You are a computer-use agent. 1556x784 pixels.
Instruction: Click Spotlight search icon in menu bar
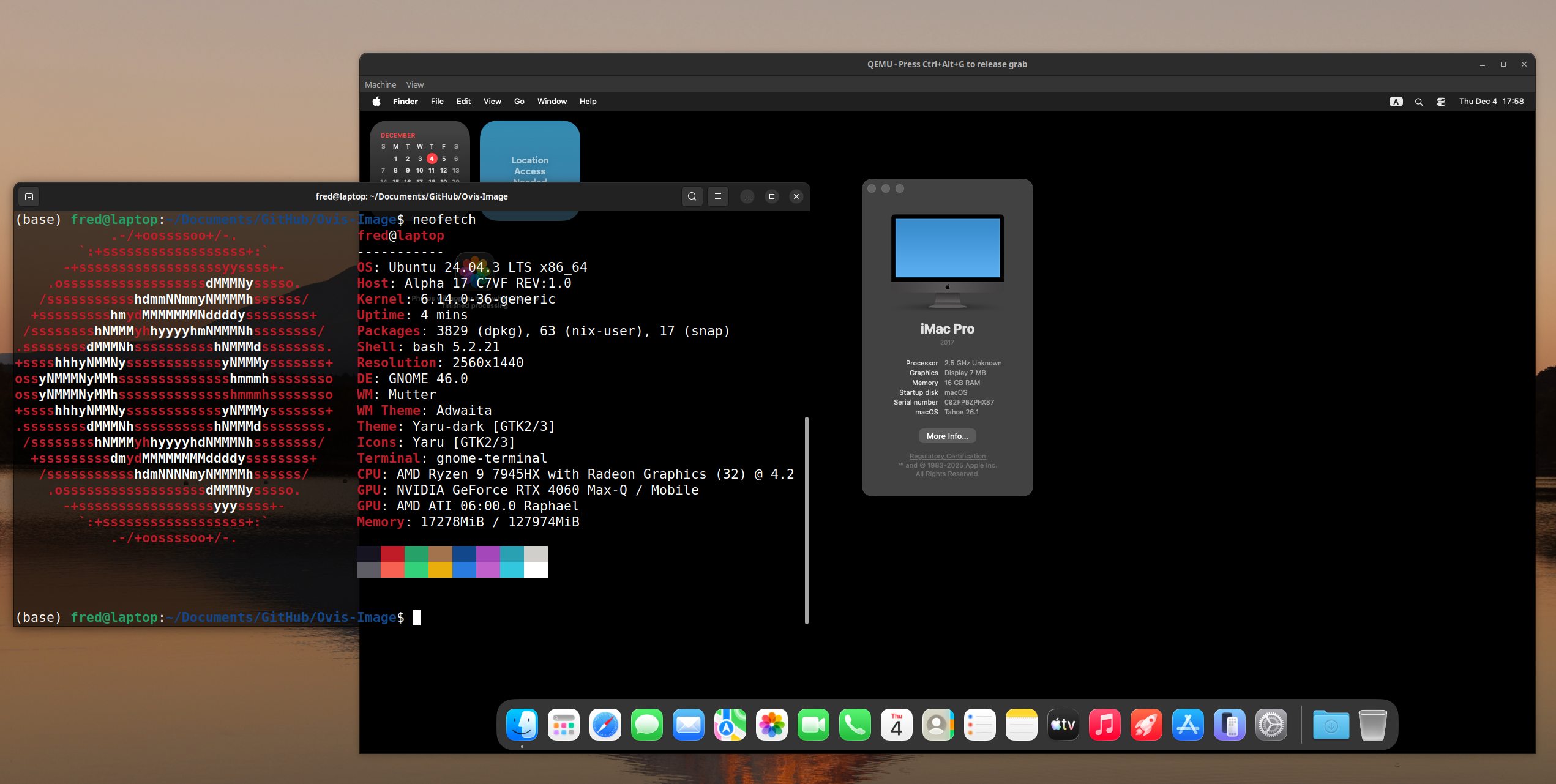tap(1419, 102)
